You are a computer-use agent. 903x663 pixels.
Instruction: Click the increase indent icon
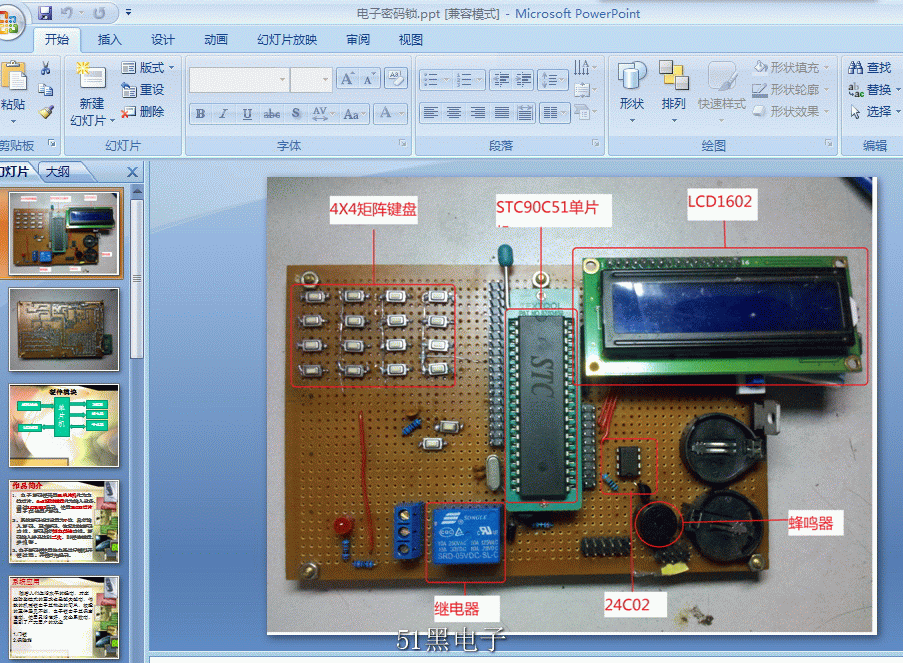(523, 79)
